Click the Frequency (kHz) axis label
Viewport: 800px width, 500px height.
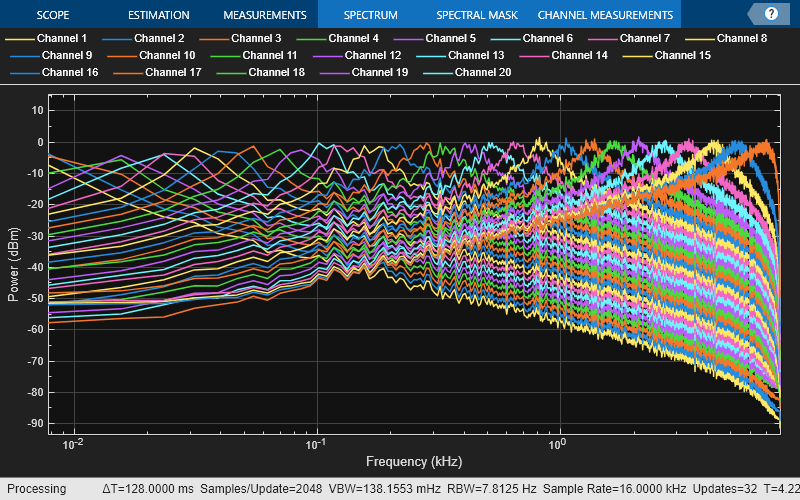click(x=414, y=461)
